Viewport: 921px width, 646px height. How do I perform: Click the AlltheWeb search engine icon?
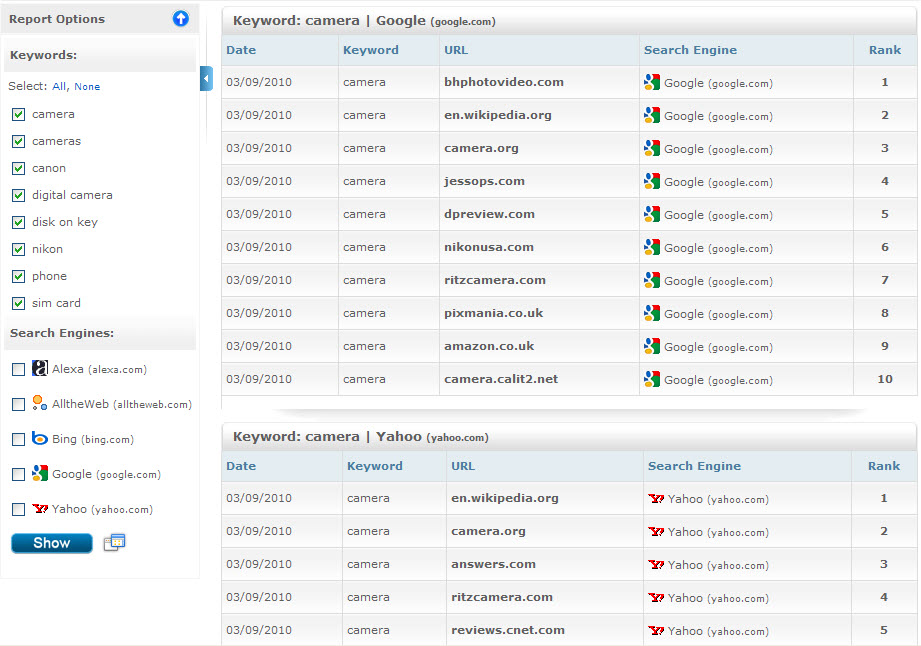[40, 404]
